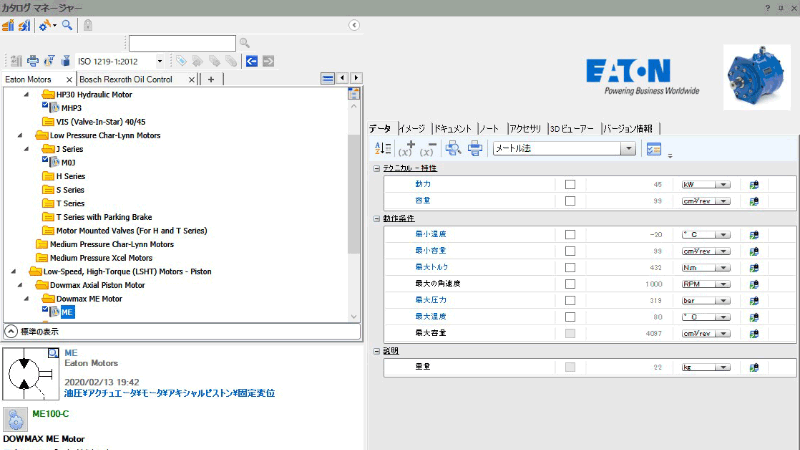This screenshot has height=450, width=800.
Task: Add a new catalog tab with plus
Action: 211,79
